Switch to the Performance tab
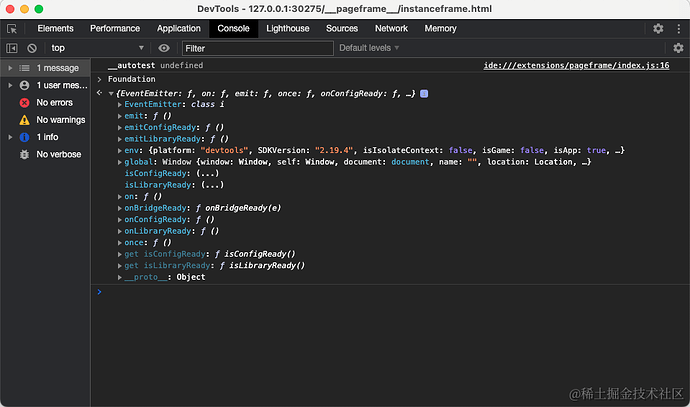The width and height of the screenshot is (690, 407). 115,29
